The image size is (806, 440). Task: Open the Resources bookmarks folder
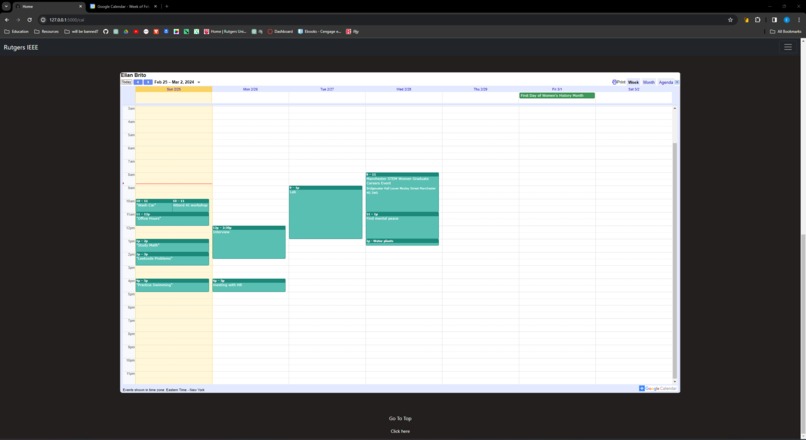click(46, 31)
